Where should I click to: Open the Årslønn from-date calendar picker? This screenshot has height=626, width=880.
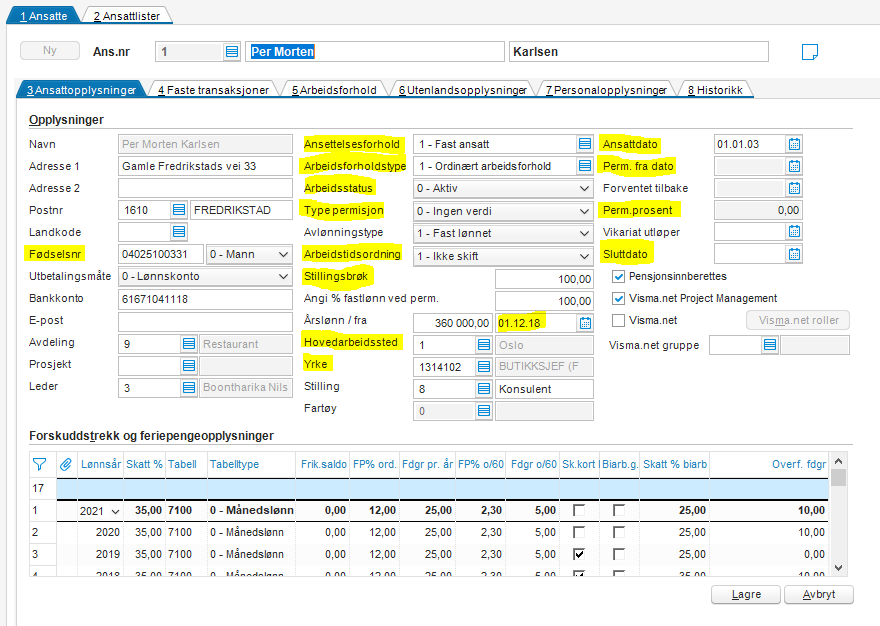point(585,322)
